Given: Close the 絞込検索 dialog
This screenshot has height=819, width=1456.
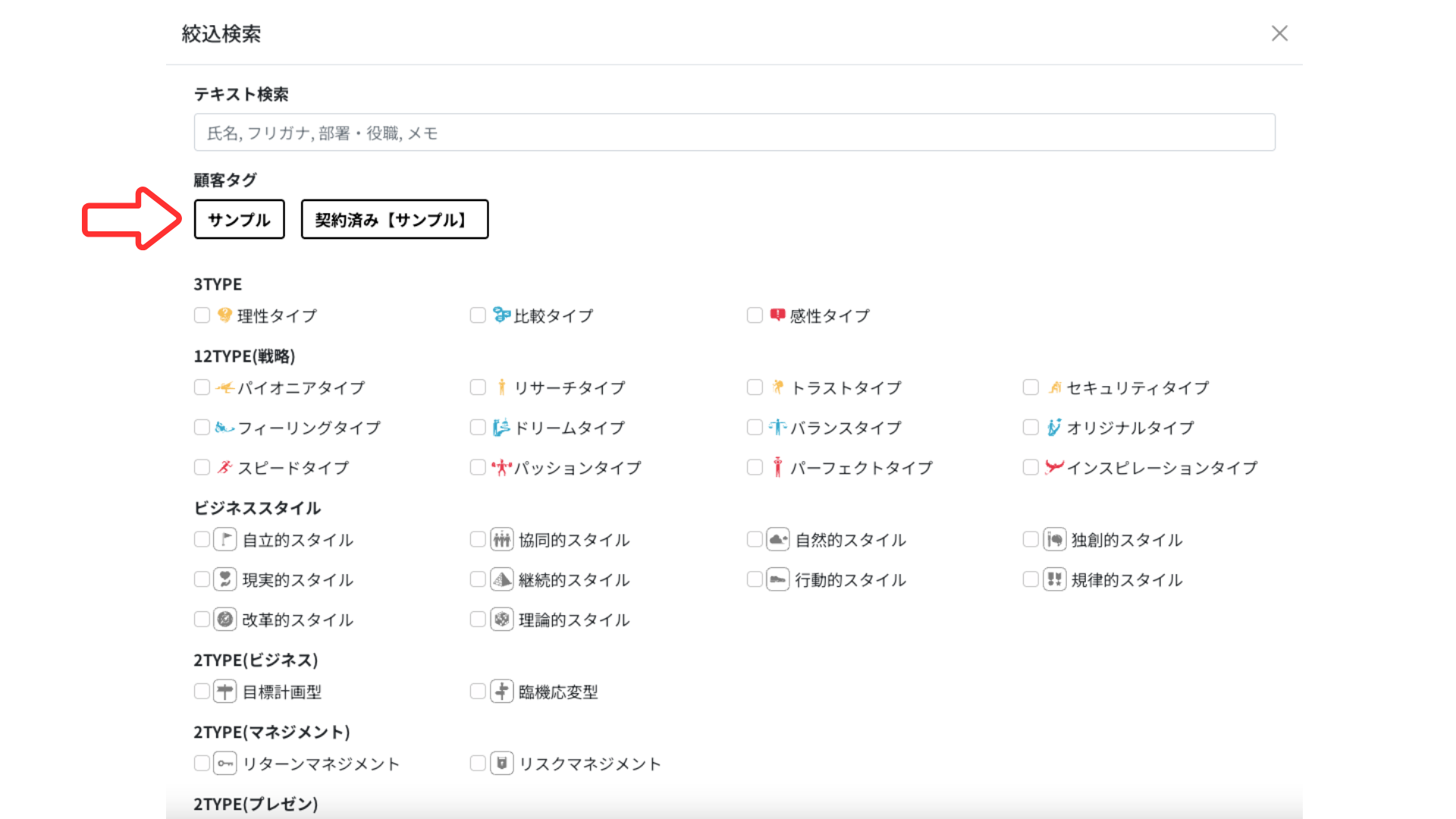Looking at the screenshot, I should pos(1279,33).
